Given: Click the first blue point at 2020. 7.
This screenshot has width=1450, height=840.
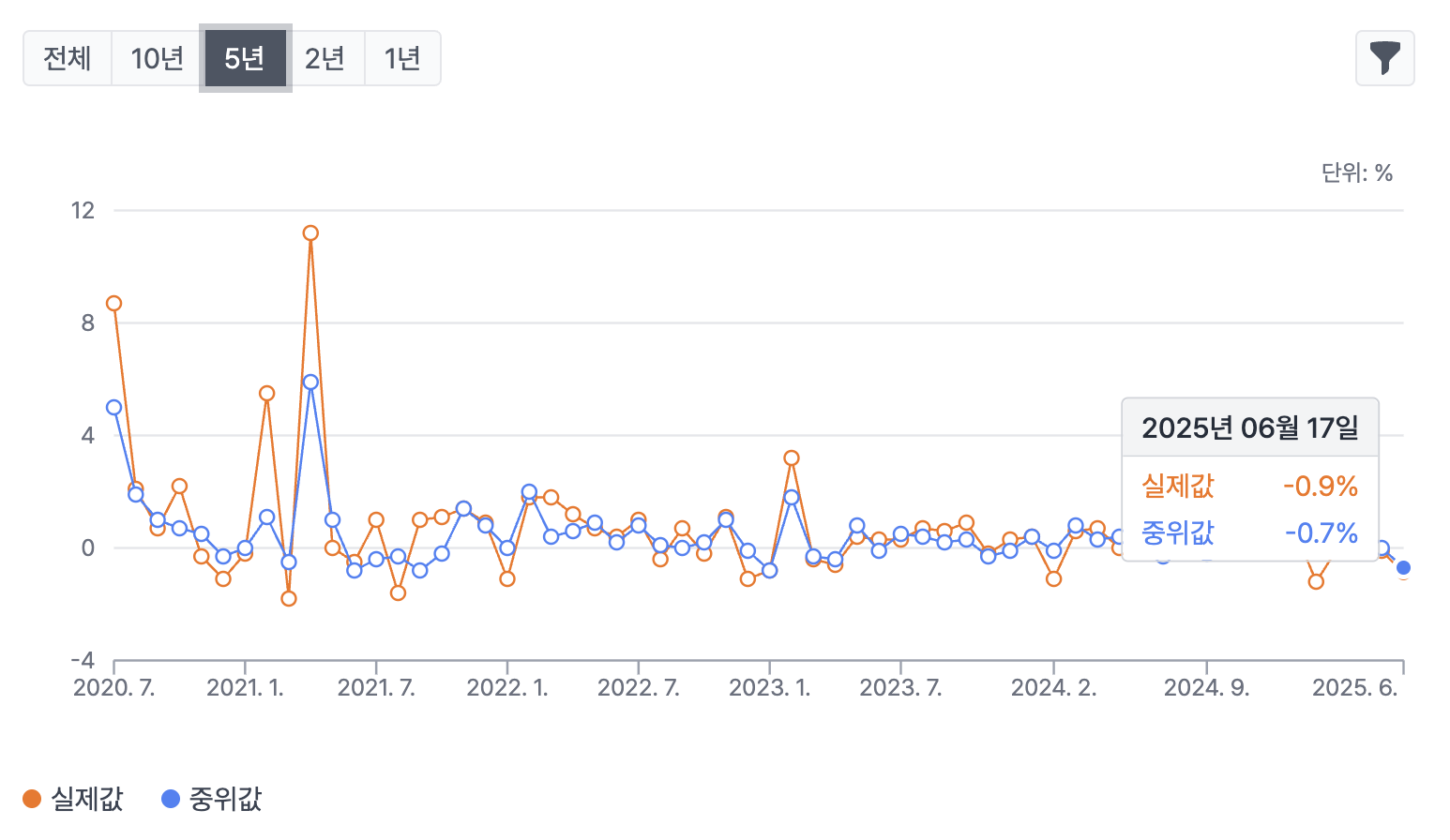Looking at the screenshot, I should coord(113,407).
